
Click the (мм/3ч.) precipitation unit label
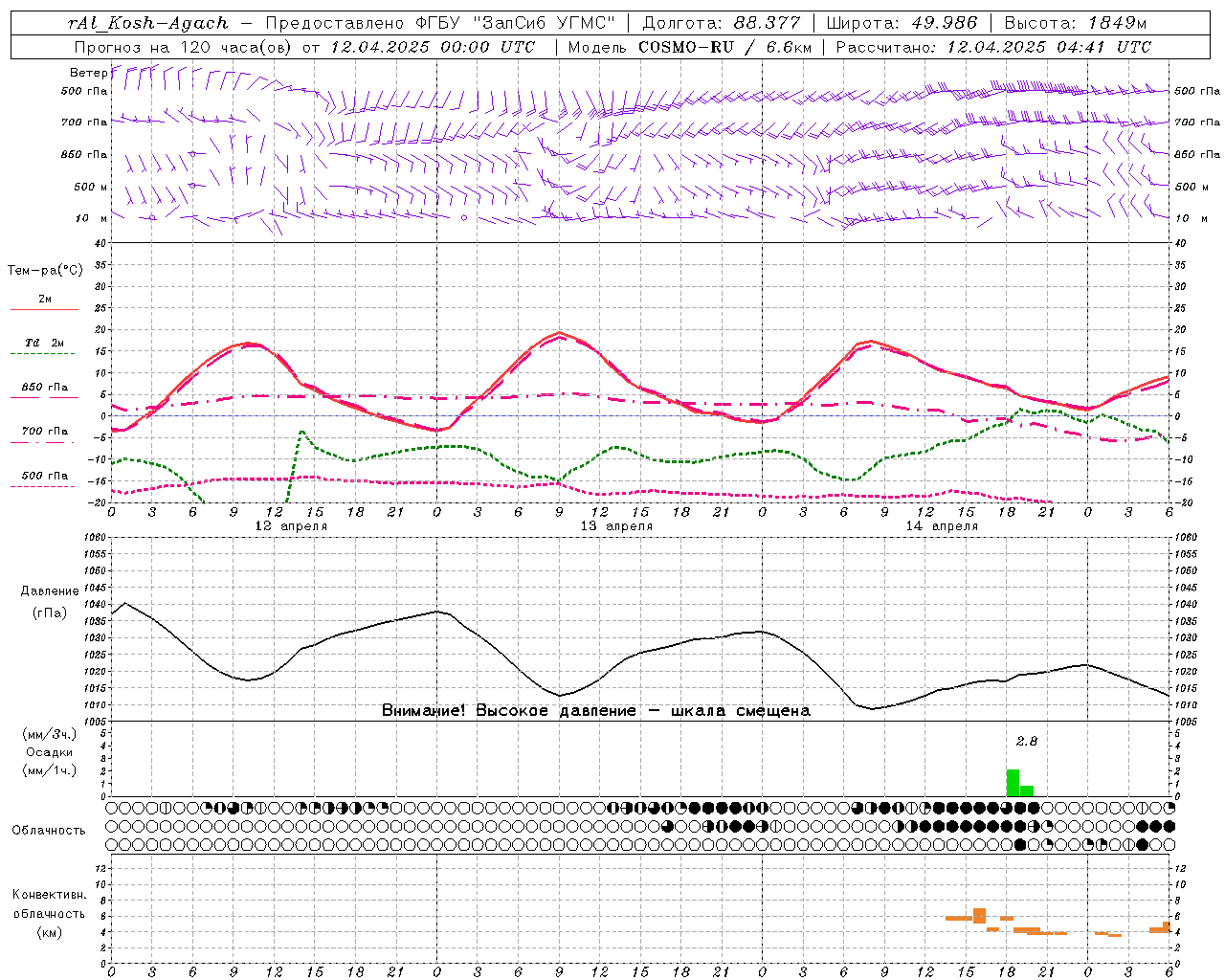50,735
